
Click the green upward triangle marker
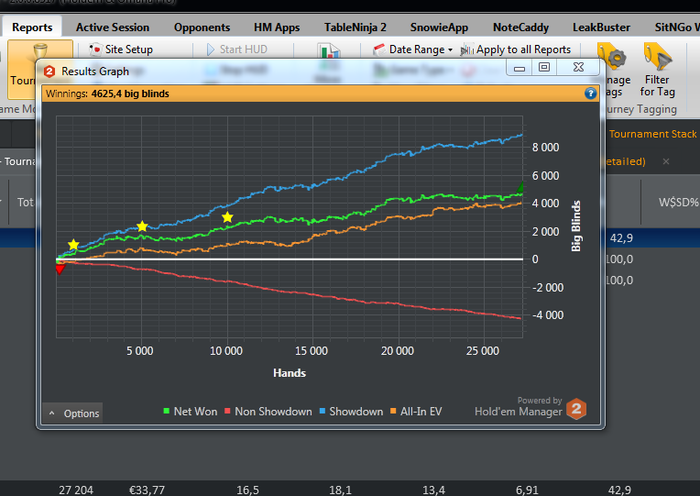coord(520,188)
